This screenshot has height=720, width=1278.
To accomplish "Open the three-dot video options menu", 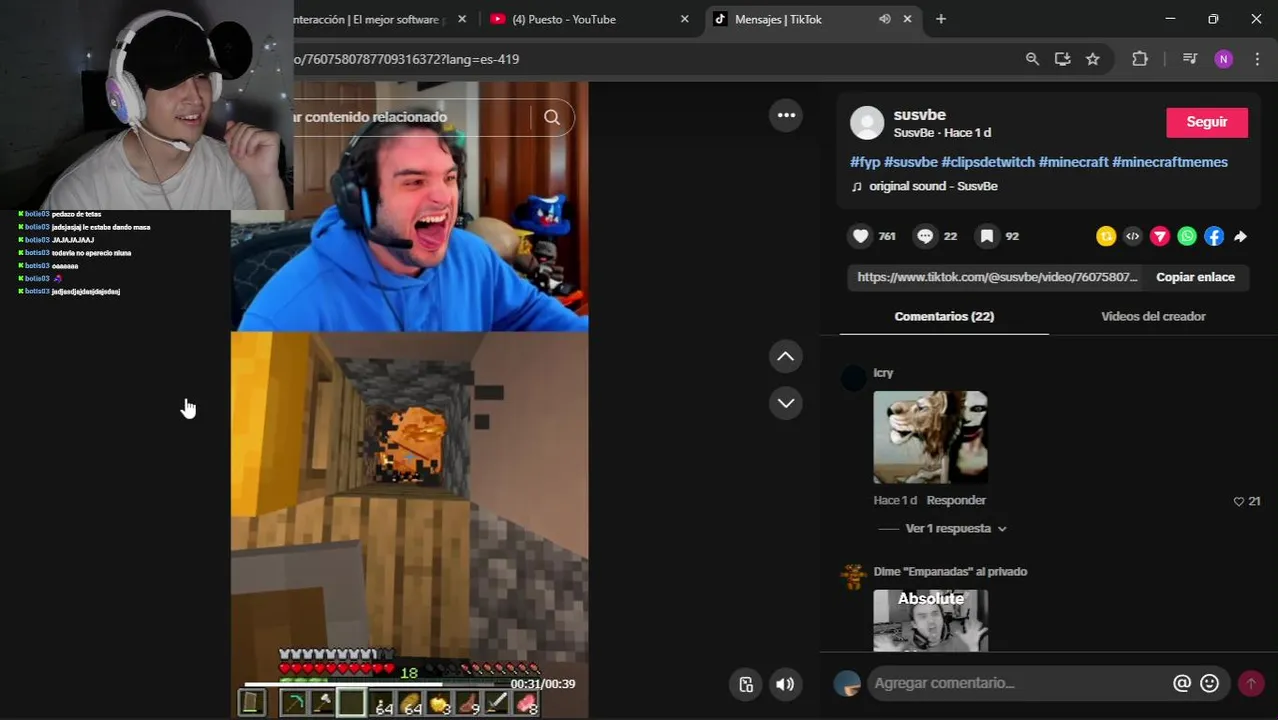I will [x=786, y=115].
